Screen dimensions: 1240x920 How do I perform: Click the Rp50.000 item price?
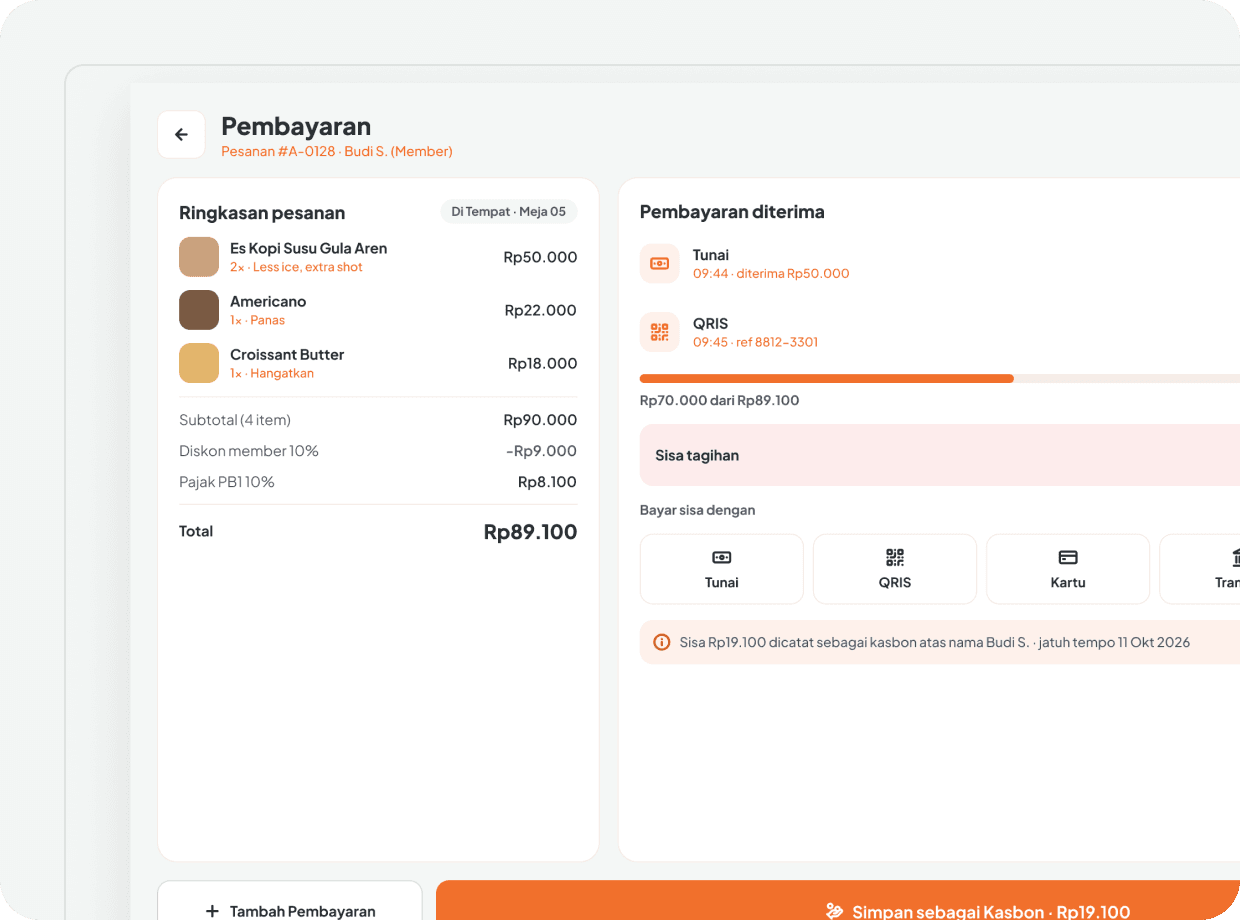pyautogui.click(x=540, y=257)
